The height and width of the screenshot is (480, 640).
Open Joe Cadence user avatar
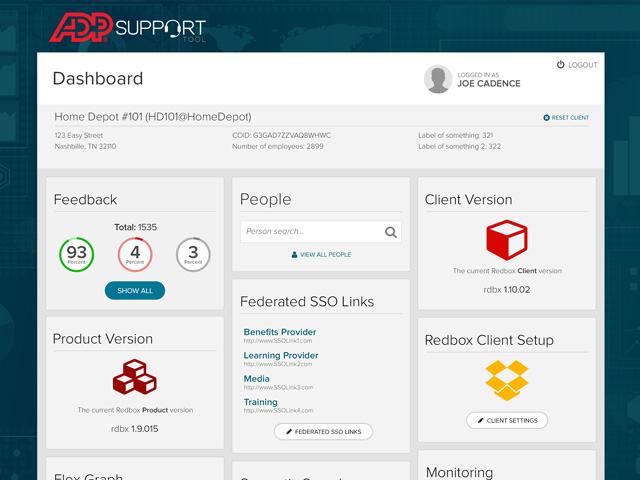tap(438, 79)
